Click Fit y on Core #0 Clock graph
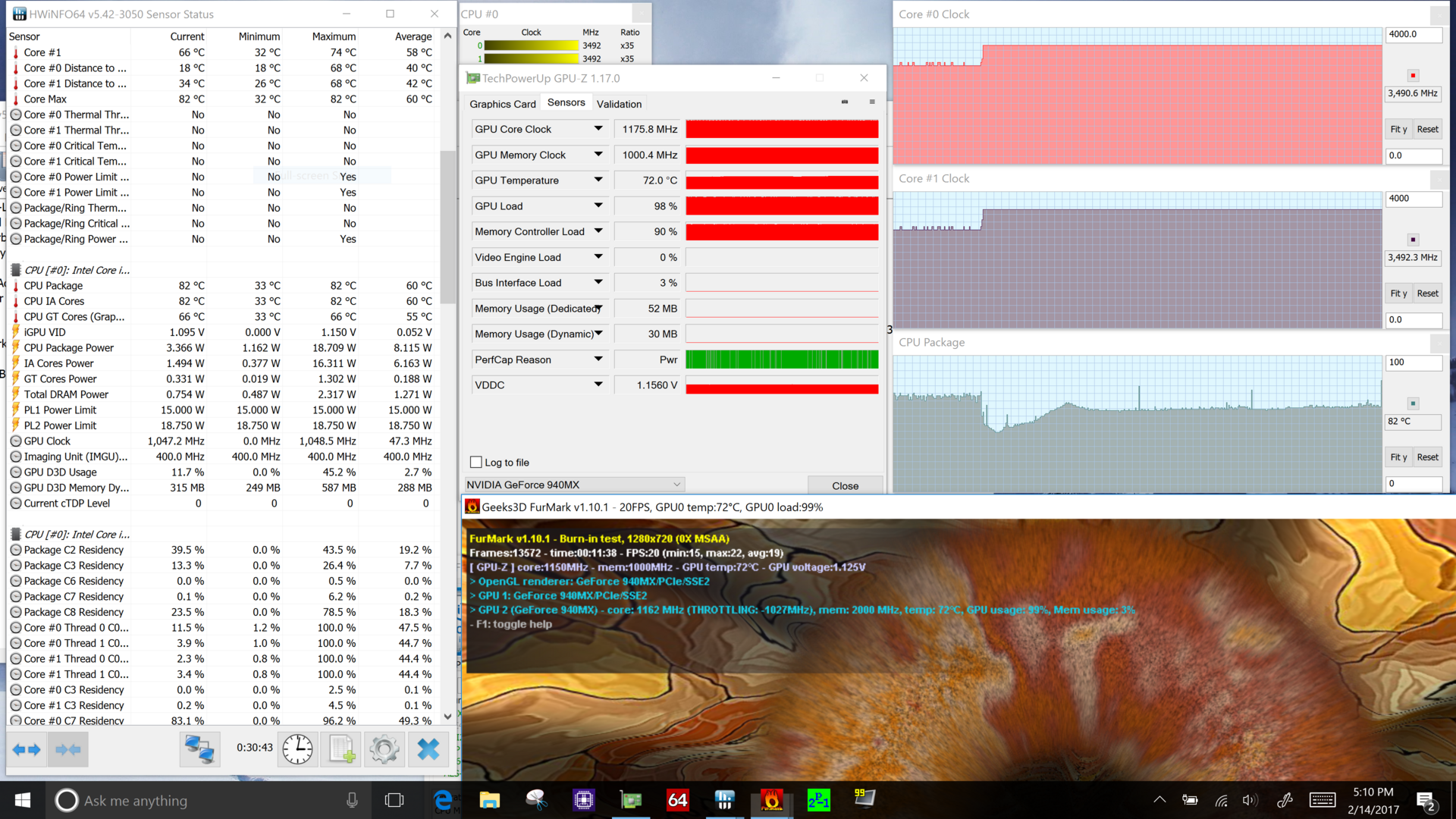Image resolution: width=1456 pixels, height=819 pixels. point(1398,129)
